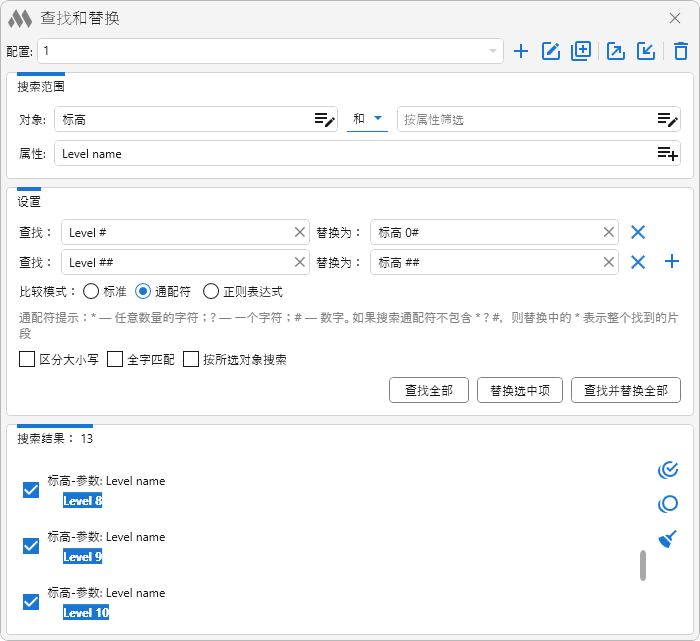Click the 查找并替换全部 button
Screen dimensions: 700x641
pos(625,390)
